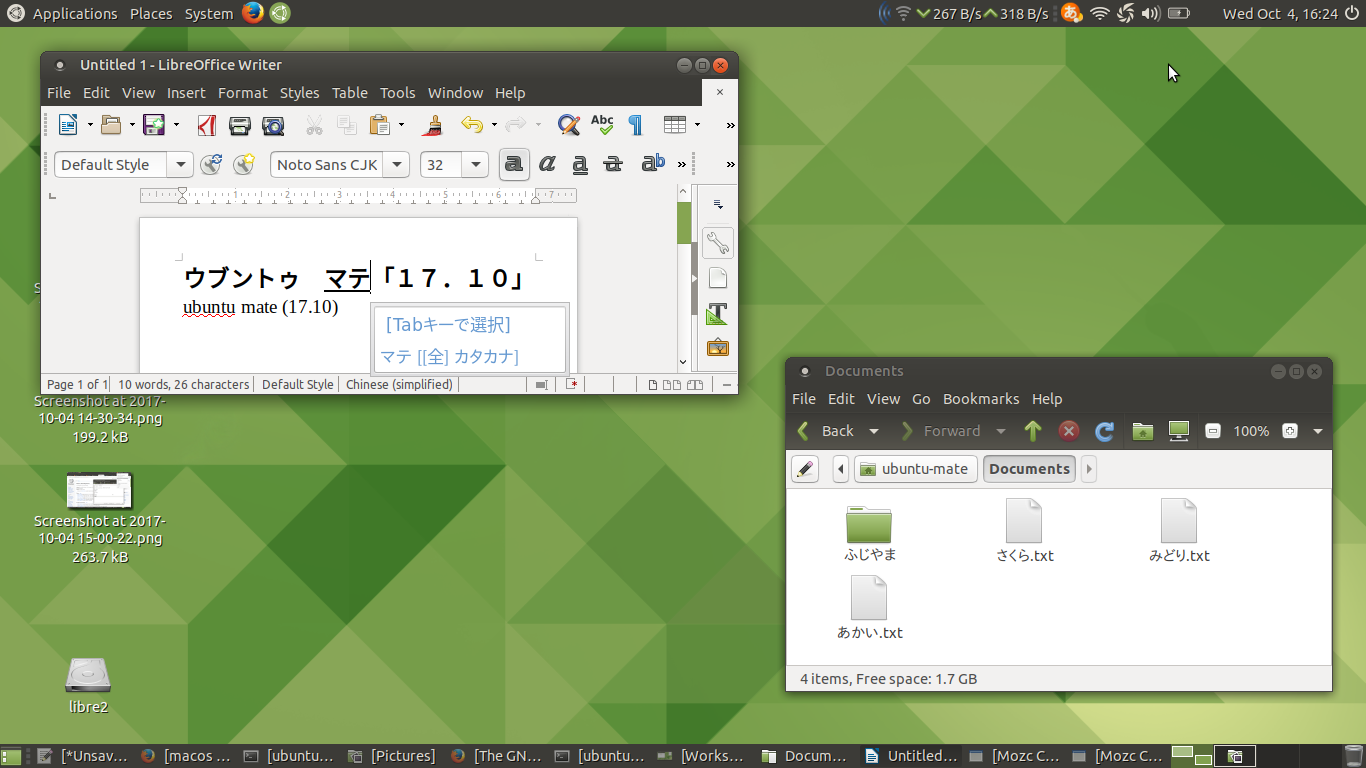
Task: Open the paragraph style dropdown
Action: click(x=180, y=165)
